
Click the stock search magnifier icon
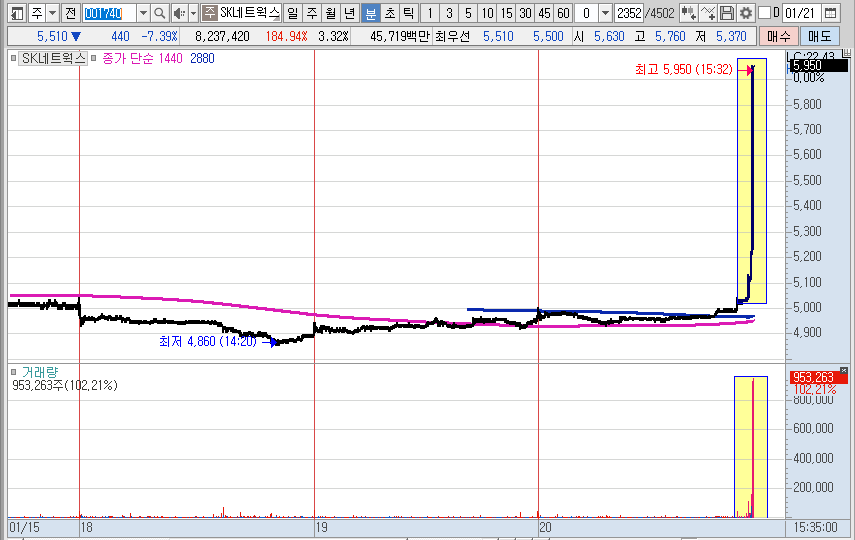tap(159, 13)
